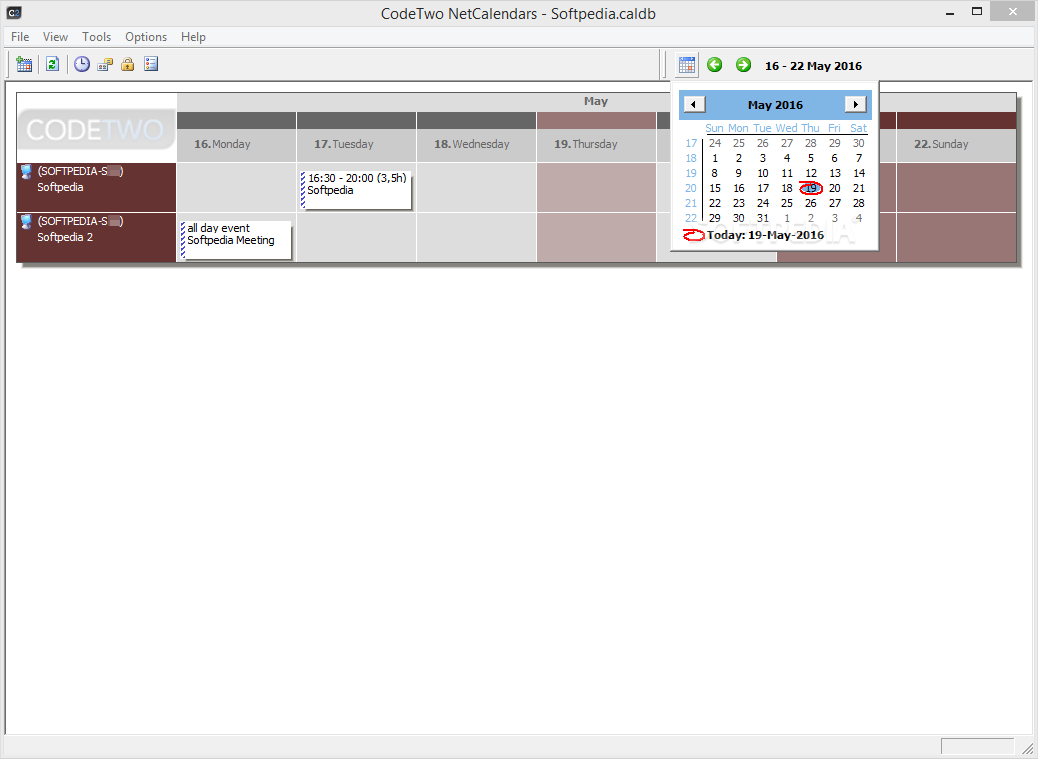Viewport: 1038px width, 759px height.
Task: Select 19 May in mini calendar
Action: 810,189
